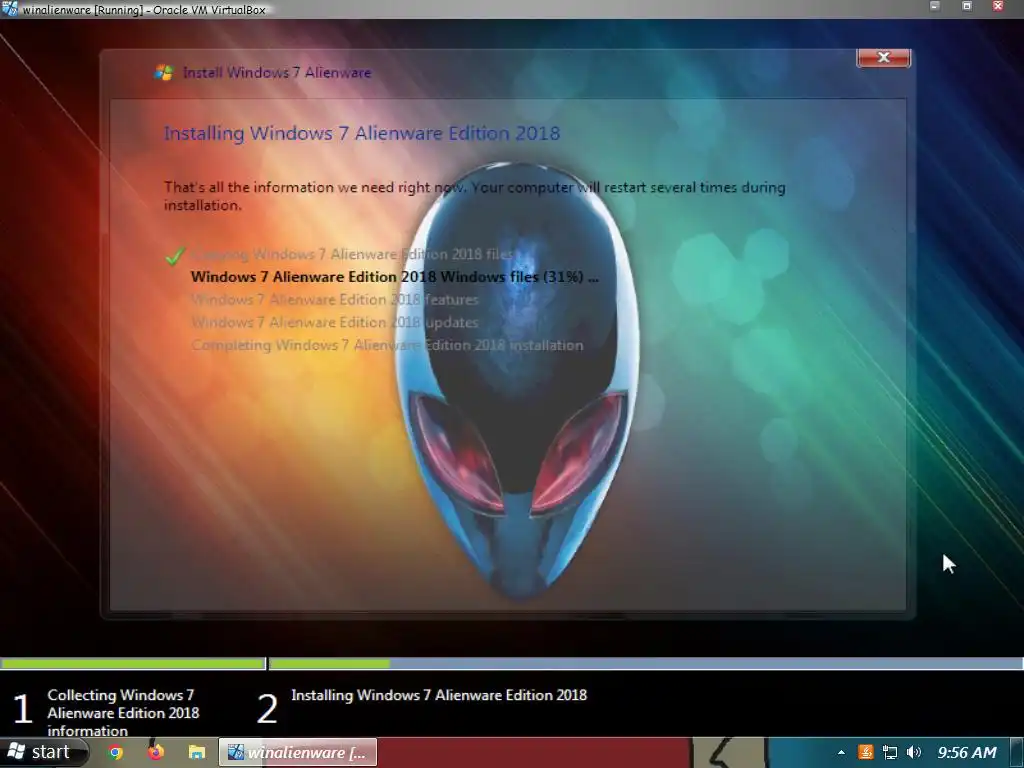
Task: Click the 'features' installation step text
Action: (x=334, y=300)
